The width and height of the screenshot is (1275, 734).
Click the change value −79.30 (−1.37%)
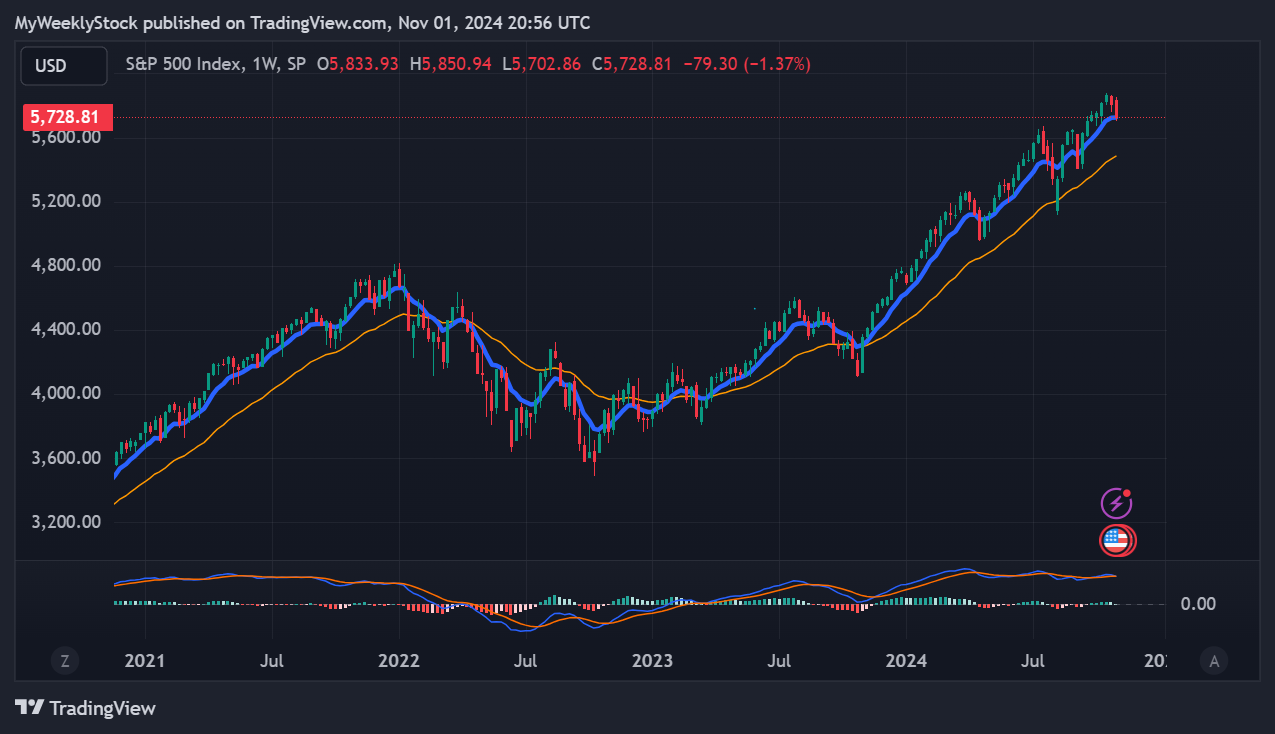(747, 63)
